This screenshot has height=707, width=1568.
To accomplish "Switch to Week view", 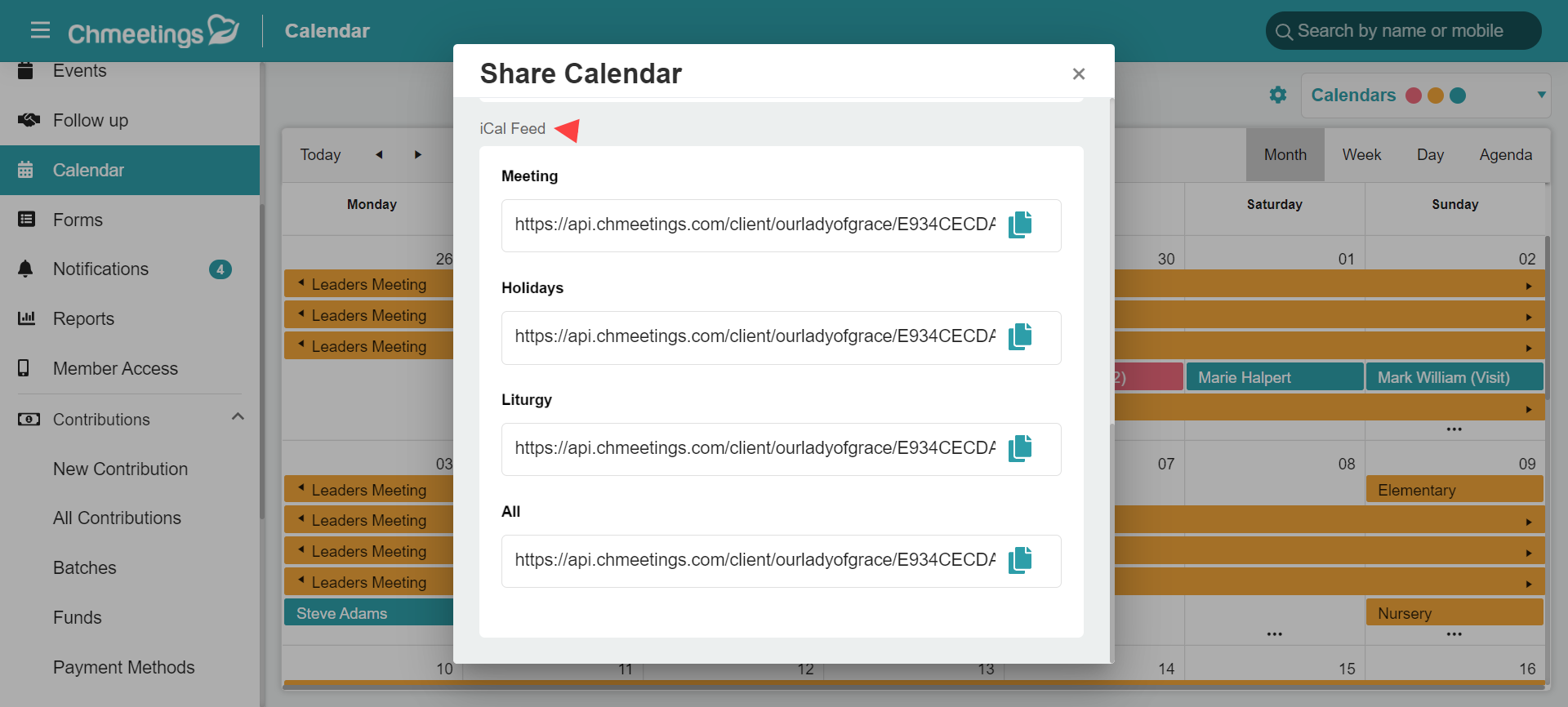I will 1361,154.
